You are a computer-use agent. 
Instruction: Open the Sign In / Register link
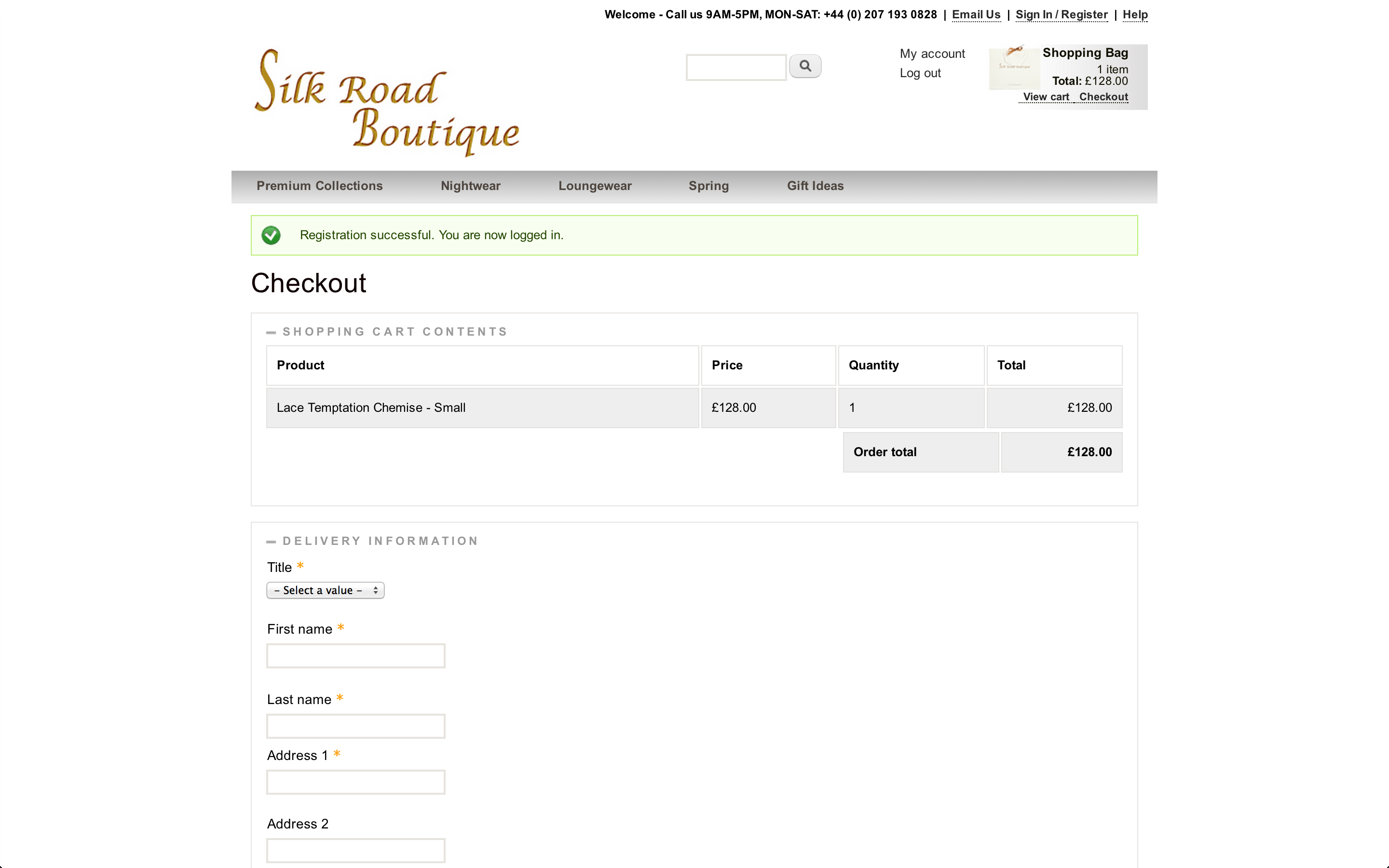pyautogui.click(x=1061, y=15)
